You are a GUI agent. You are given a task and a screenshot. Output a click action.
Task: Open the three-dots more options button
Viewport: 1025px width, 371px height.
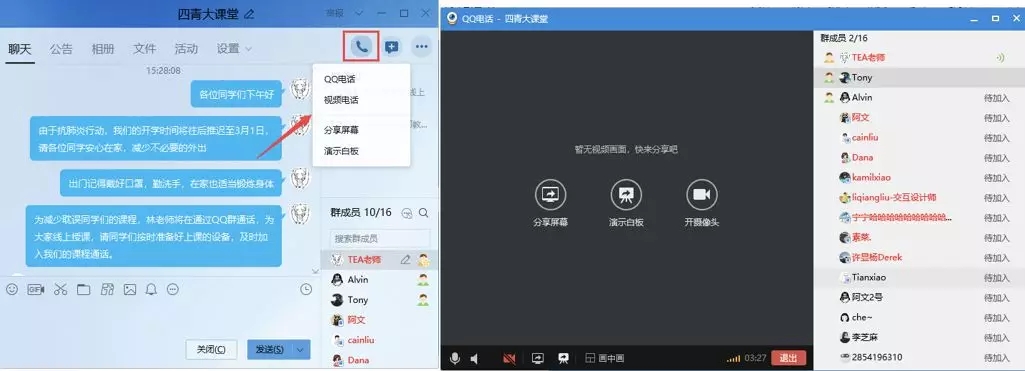(x=422, y=46)
